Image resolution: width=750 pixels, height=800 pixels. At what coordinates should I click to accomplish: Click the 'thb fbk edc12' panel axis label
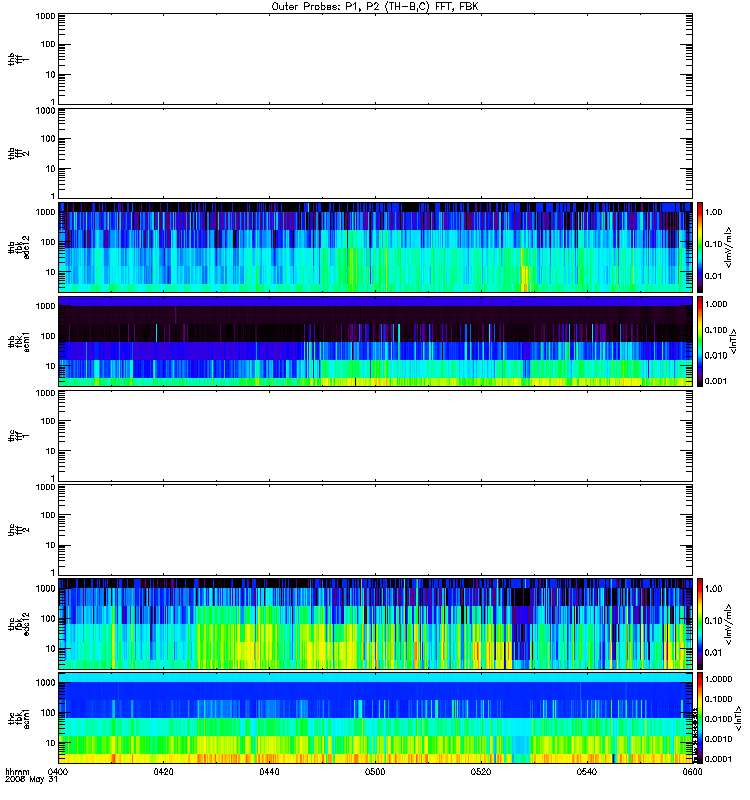coord(18,247)
